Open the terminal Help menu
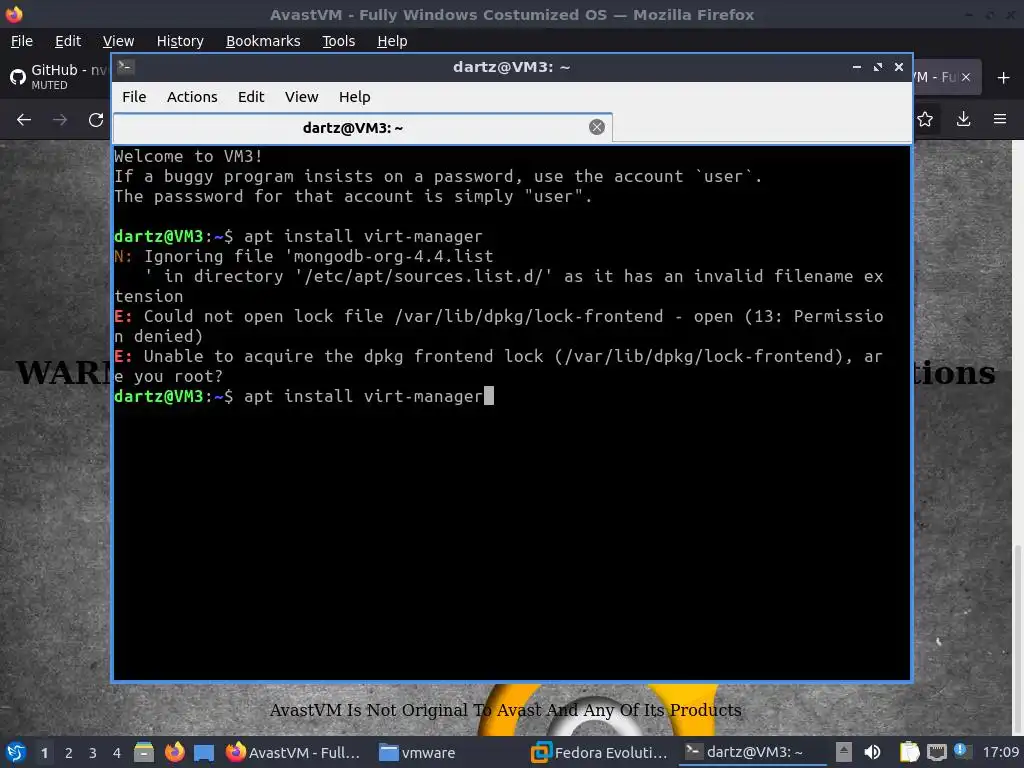Screen dimensions: 1024x768 coord(355,97)
